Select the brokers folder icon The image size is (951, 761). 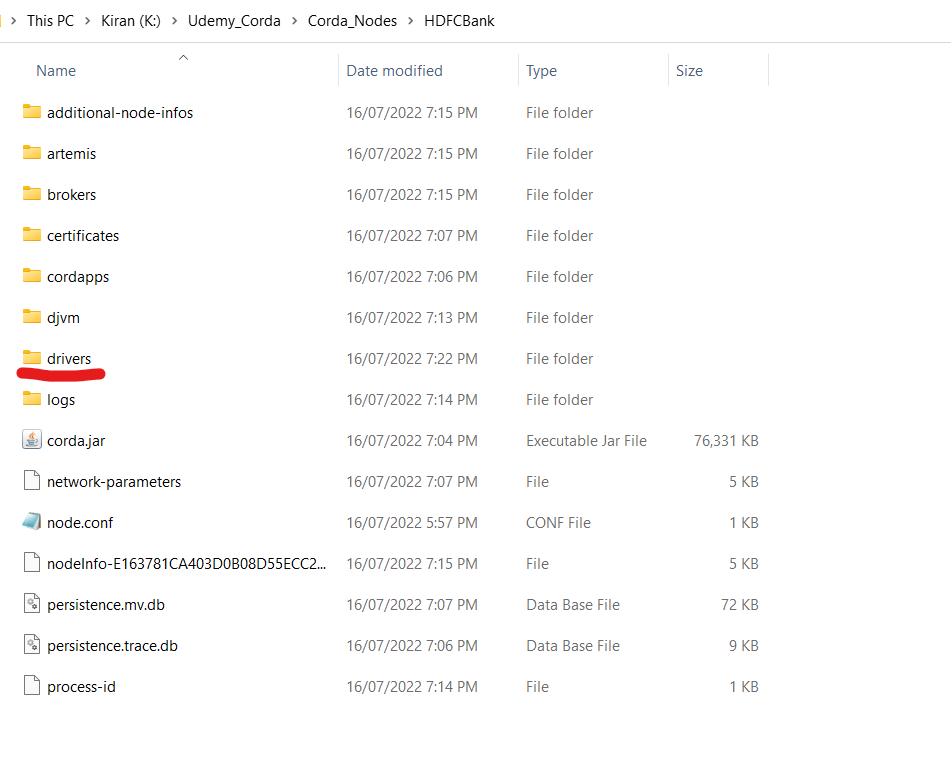(x=32, y=194)
